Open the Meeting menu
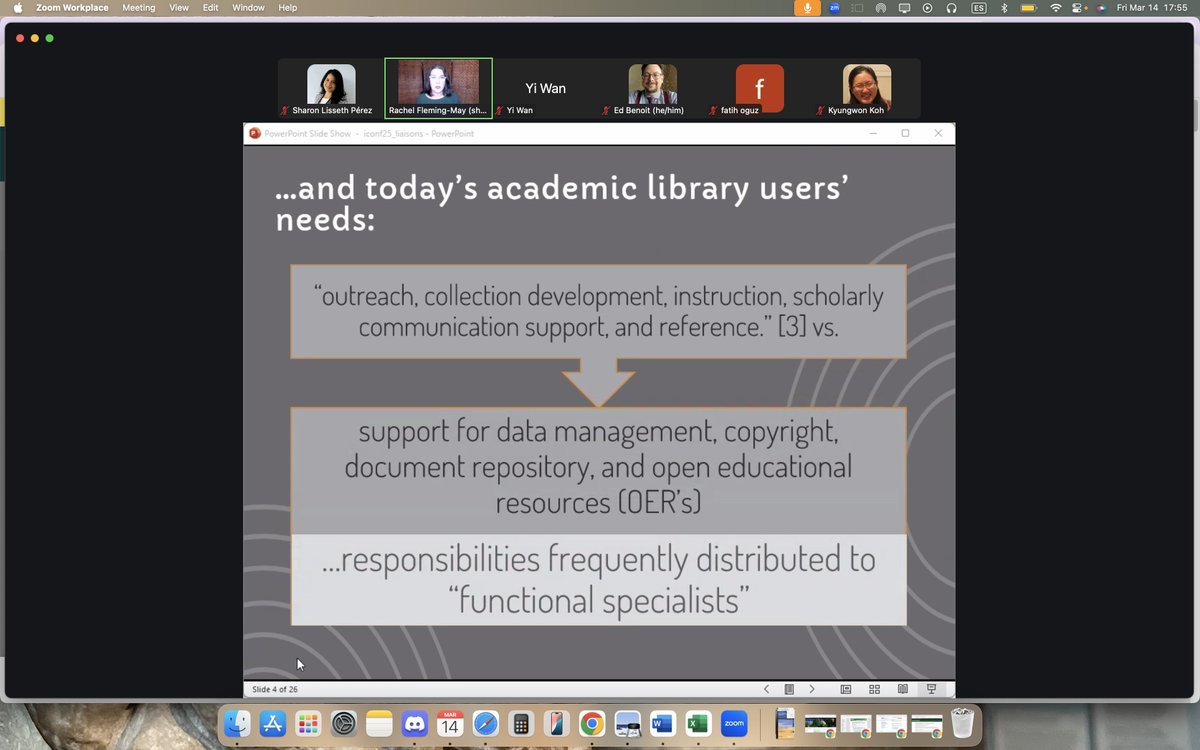 pyautogui.click(x=139, y=8)
